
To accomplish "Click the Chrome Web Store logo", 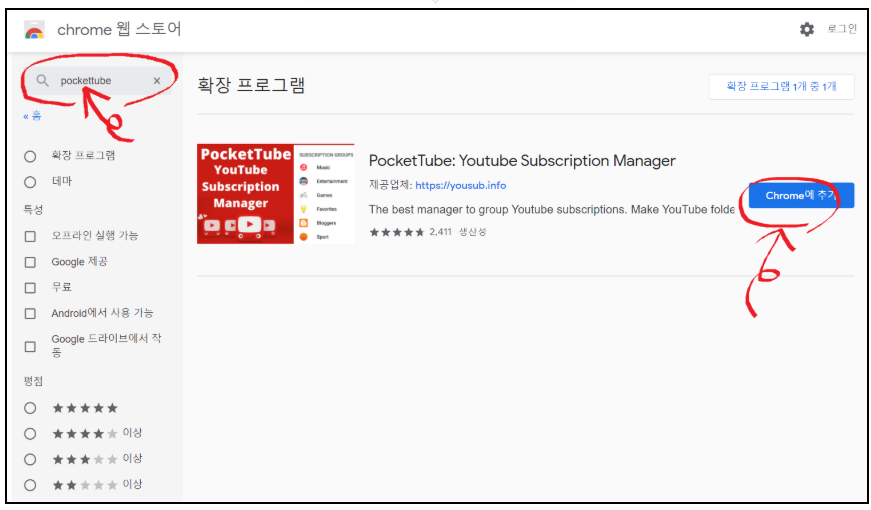I will point(34,29).
